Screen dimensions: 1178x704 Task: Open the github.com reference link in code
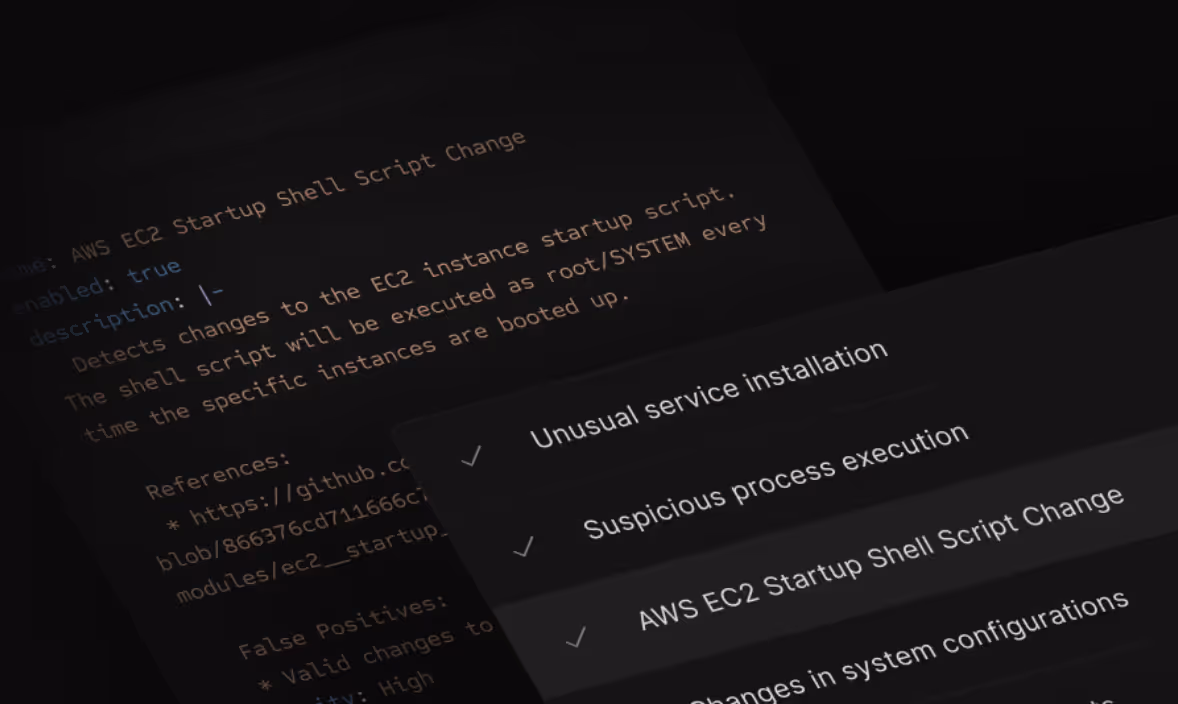click(299, 491)
